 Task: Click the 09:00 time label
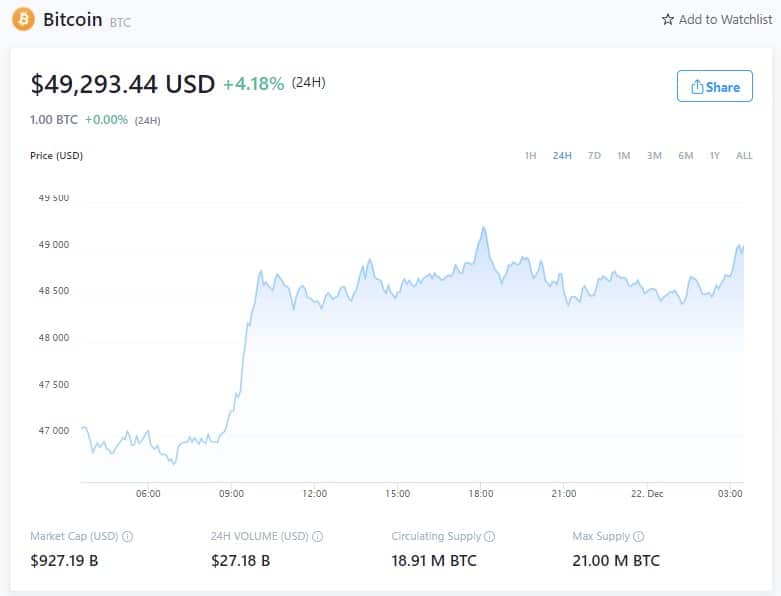point(232,493)
